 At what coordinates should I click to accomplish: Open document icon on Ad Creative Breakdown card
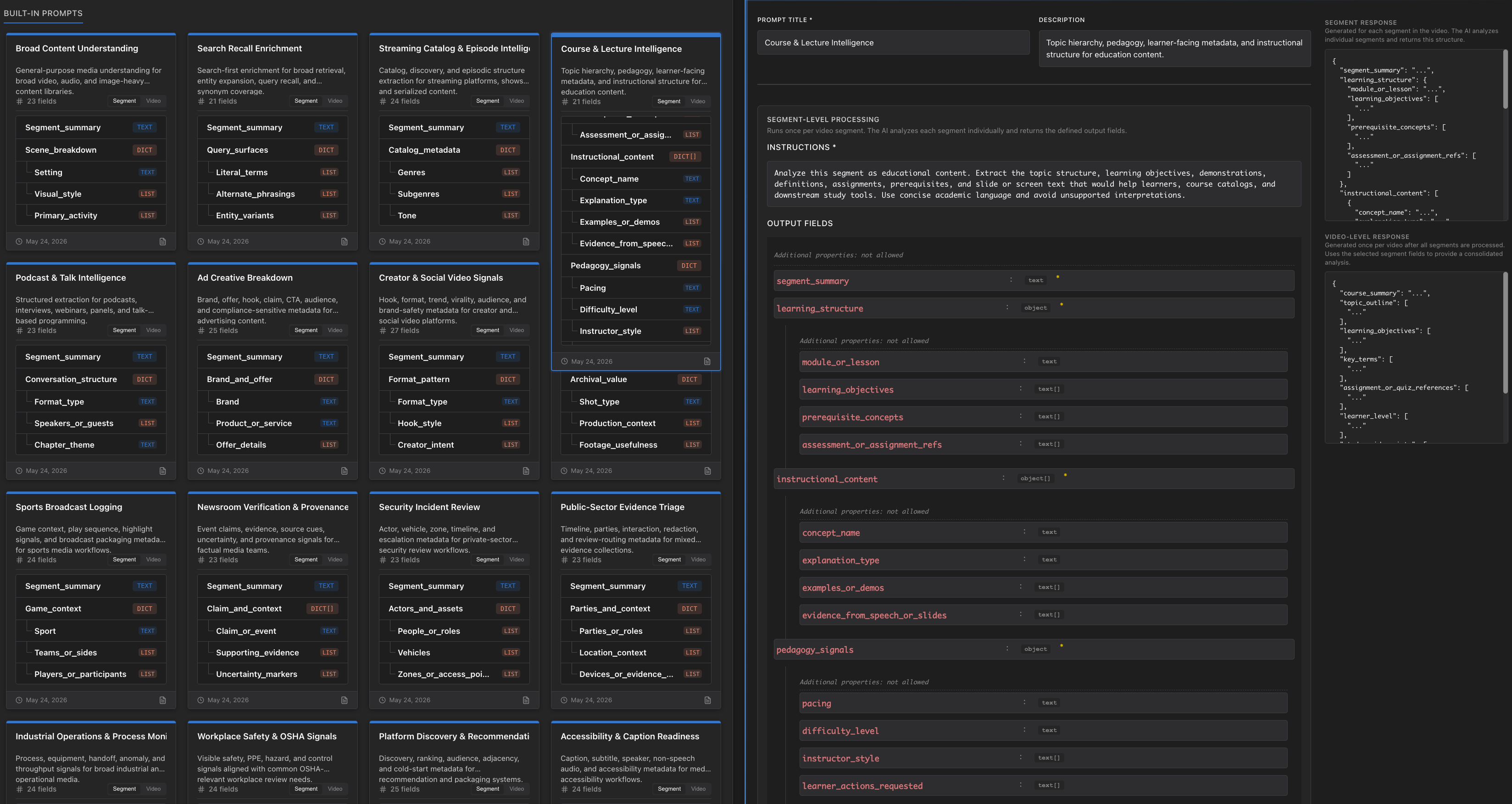coord(345,471)
